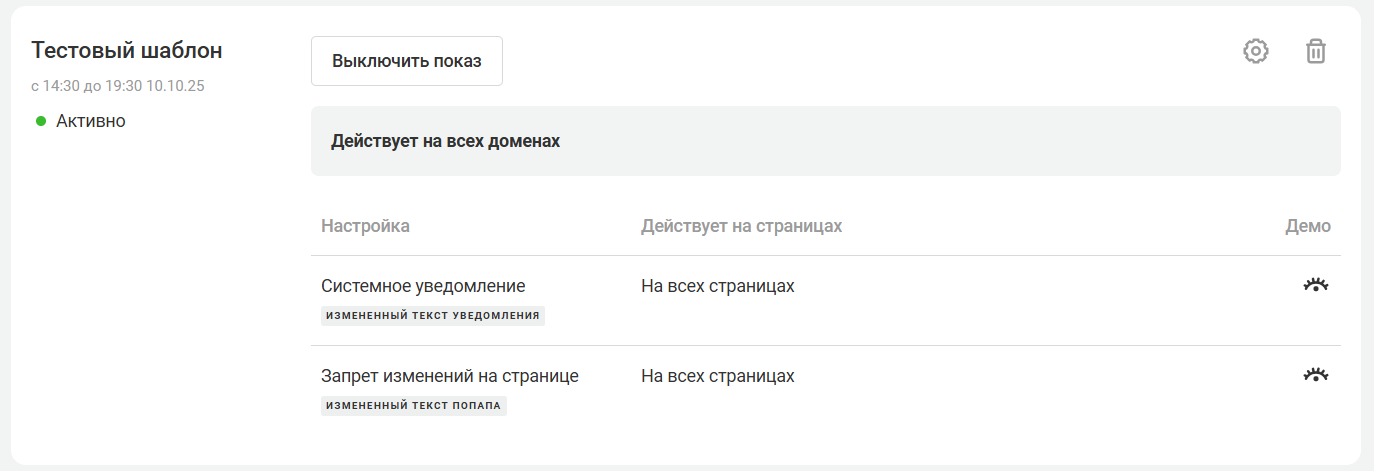Click На всех страницах for Запрет изменений

pyautogui.click(x=718, y=376)
